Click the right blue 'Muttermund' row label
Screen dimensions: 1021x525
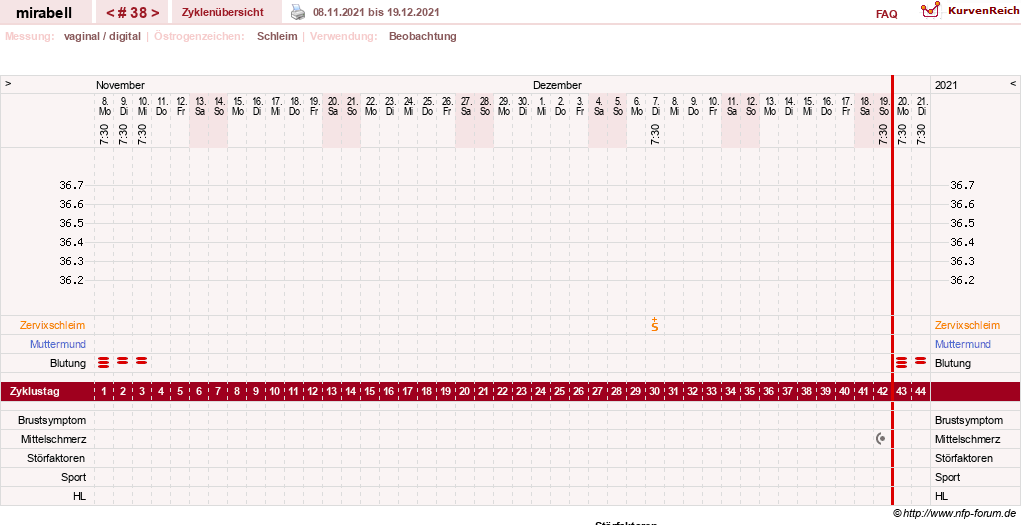(x=962, y=344)
